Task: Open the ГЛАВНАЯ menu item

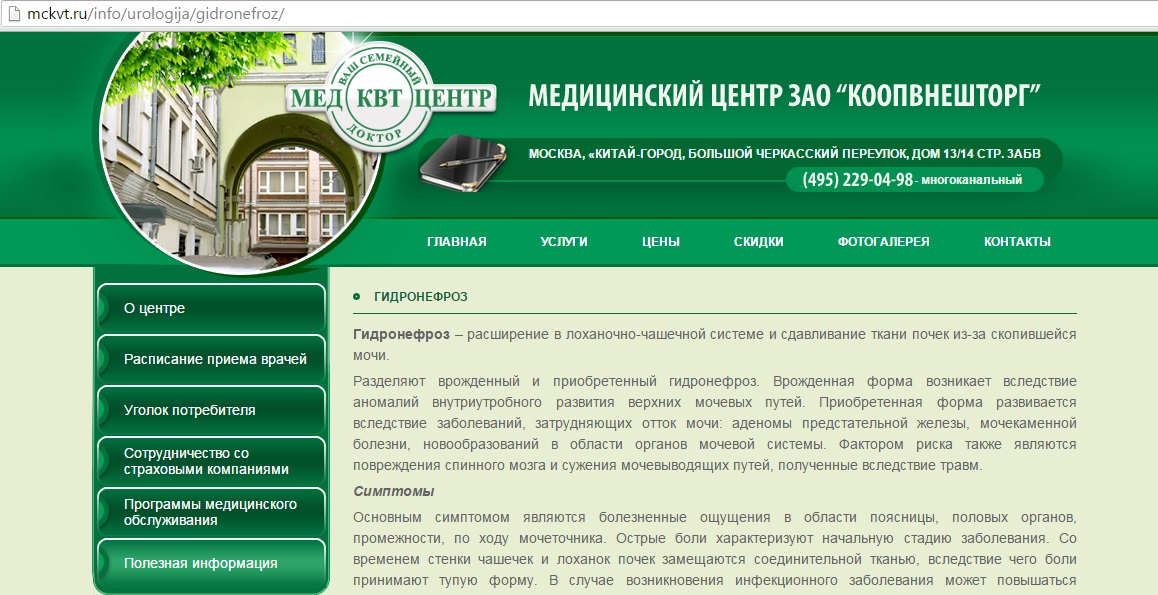Action: point(456,241)
